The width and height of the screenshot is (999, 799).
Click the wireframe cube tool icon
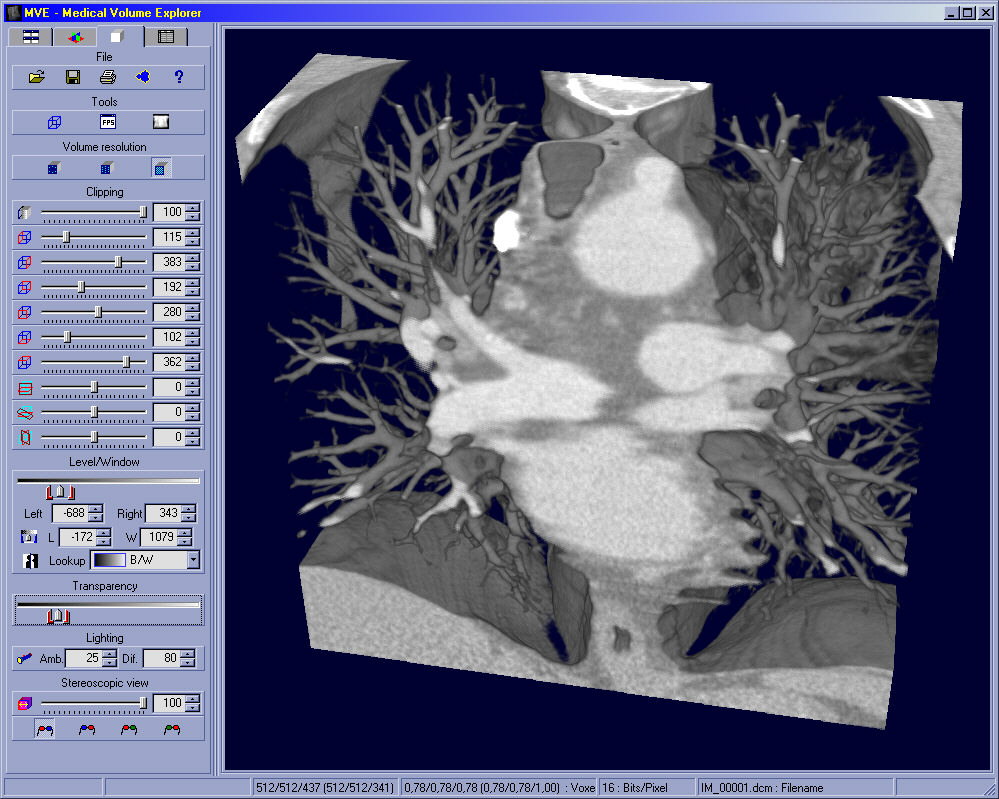click(55, 122)
